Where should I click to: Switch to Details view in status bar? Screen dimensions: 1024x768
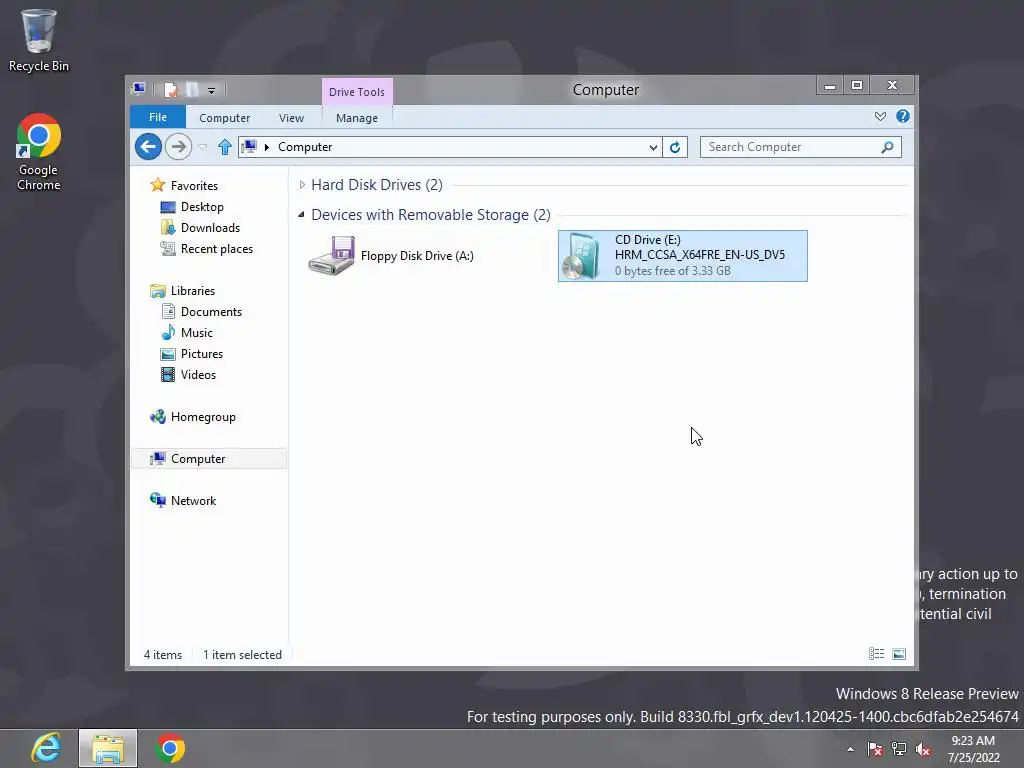[876, 654]
